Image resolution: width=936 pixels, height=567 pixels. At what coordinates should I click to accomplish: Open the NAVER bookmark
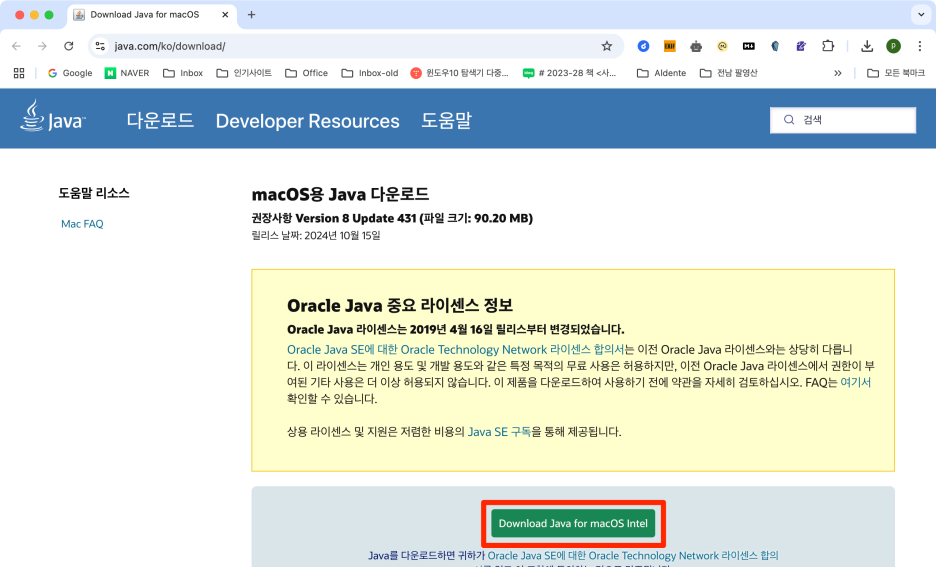coord(127,73)
